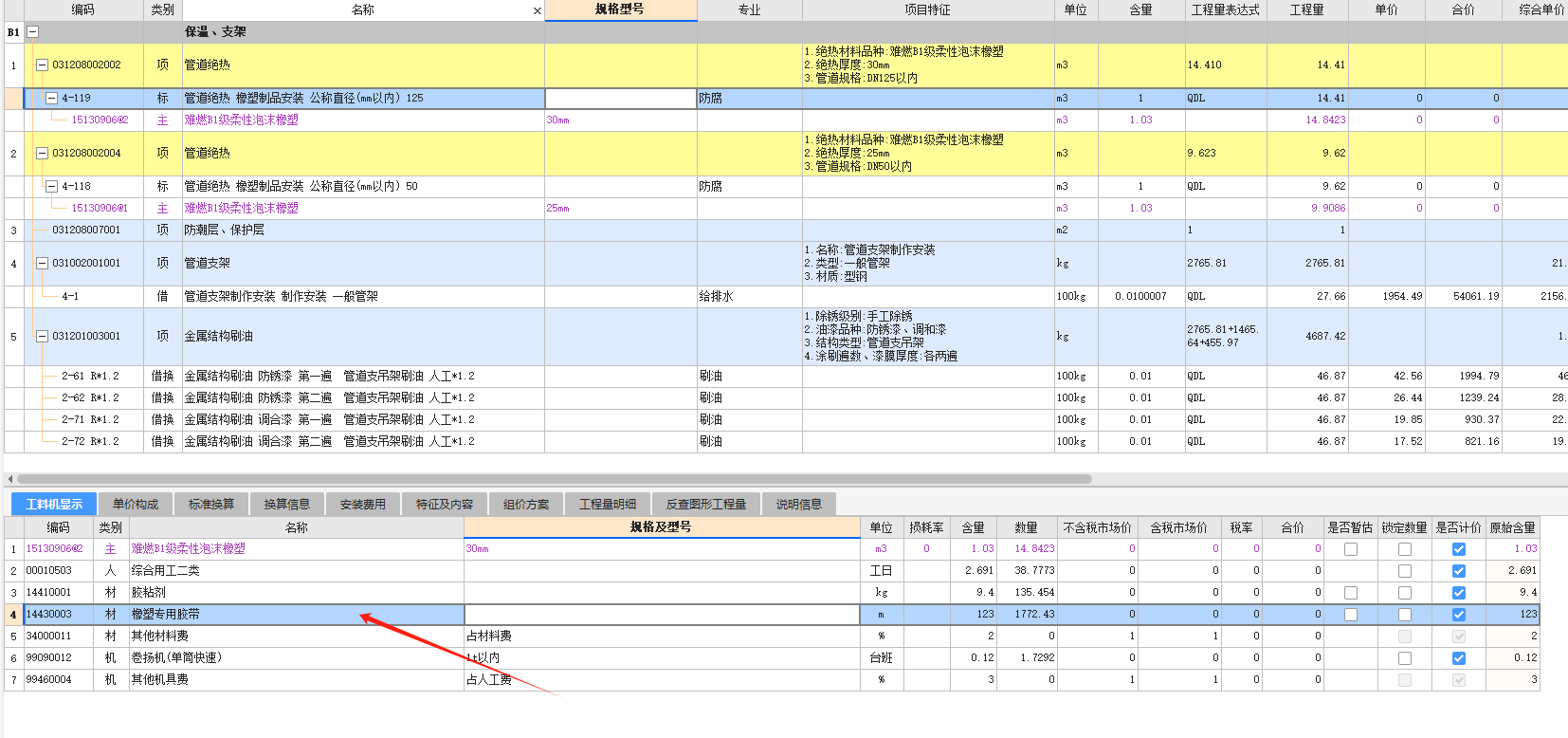The width and height of the screenshot is (1568, 738).
Task: Select row 2-62 R*1.2 防锈漆 第二遍
Action: (x=785, y=397)
